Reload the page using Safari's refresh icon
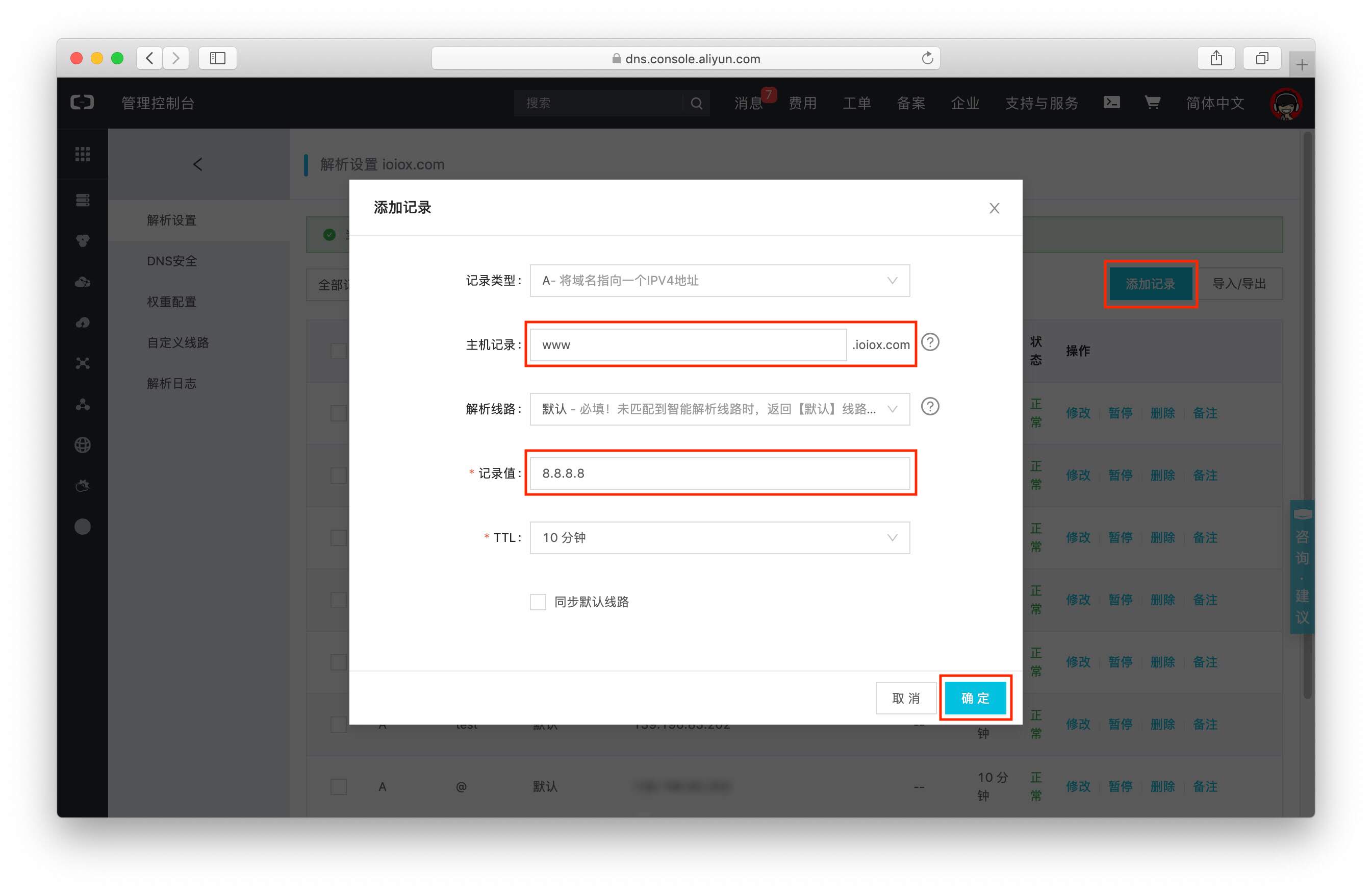Image resolution: width=1372 pixels, height=893 pixels. tap(927, 58)
